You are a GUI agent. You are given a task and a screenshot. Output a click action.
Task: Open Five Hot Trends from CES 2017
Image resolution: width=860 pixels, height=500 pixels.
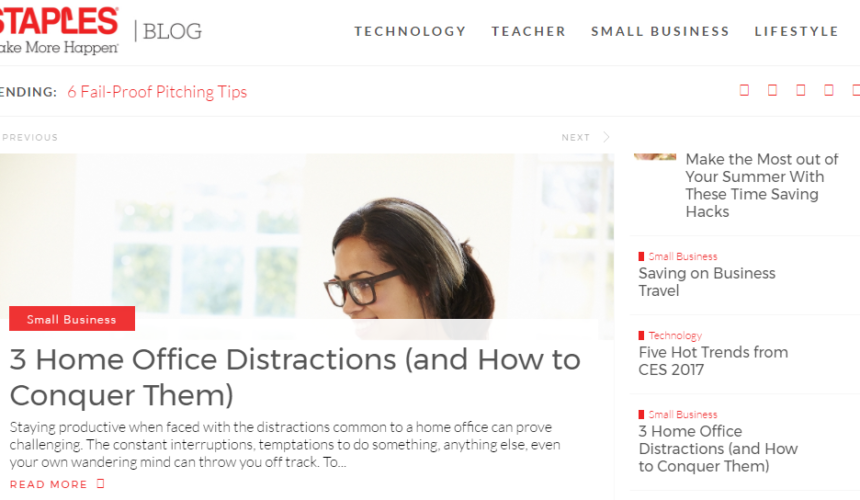point(713,361)
